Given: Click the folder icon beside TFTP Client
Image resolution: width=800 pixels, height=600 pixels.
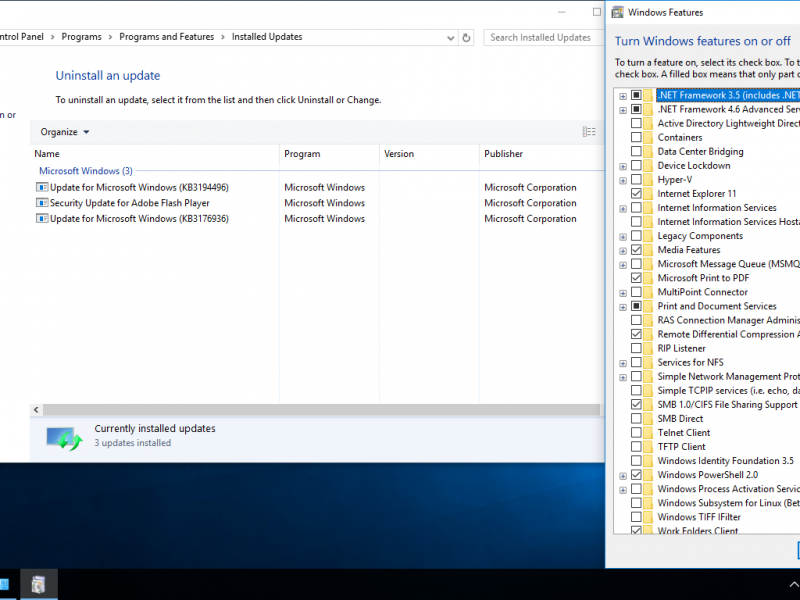Looking at the screenshot, I should [x=648, y=447].
